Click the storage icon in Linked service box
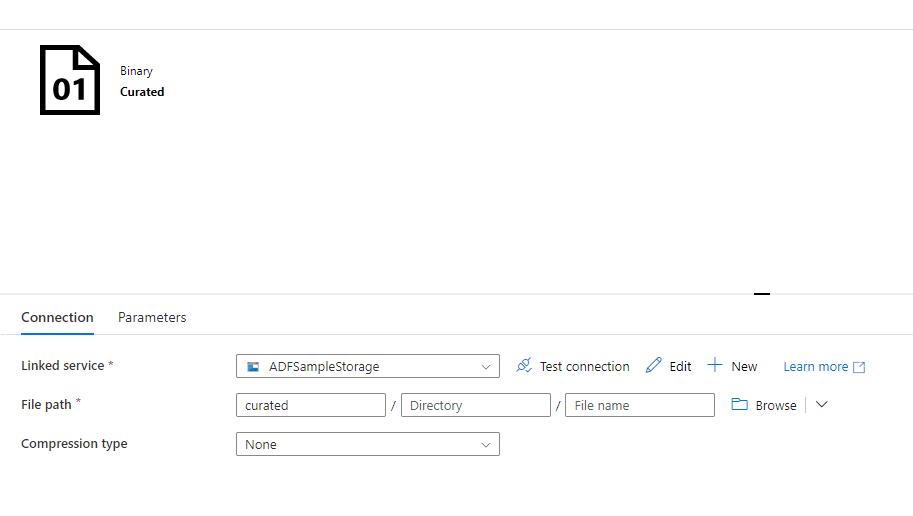The width and height of the screenshot is (913, 516). point(254,367)
